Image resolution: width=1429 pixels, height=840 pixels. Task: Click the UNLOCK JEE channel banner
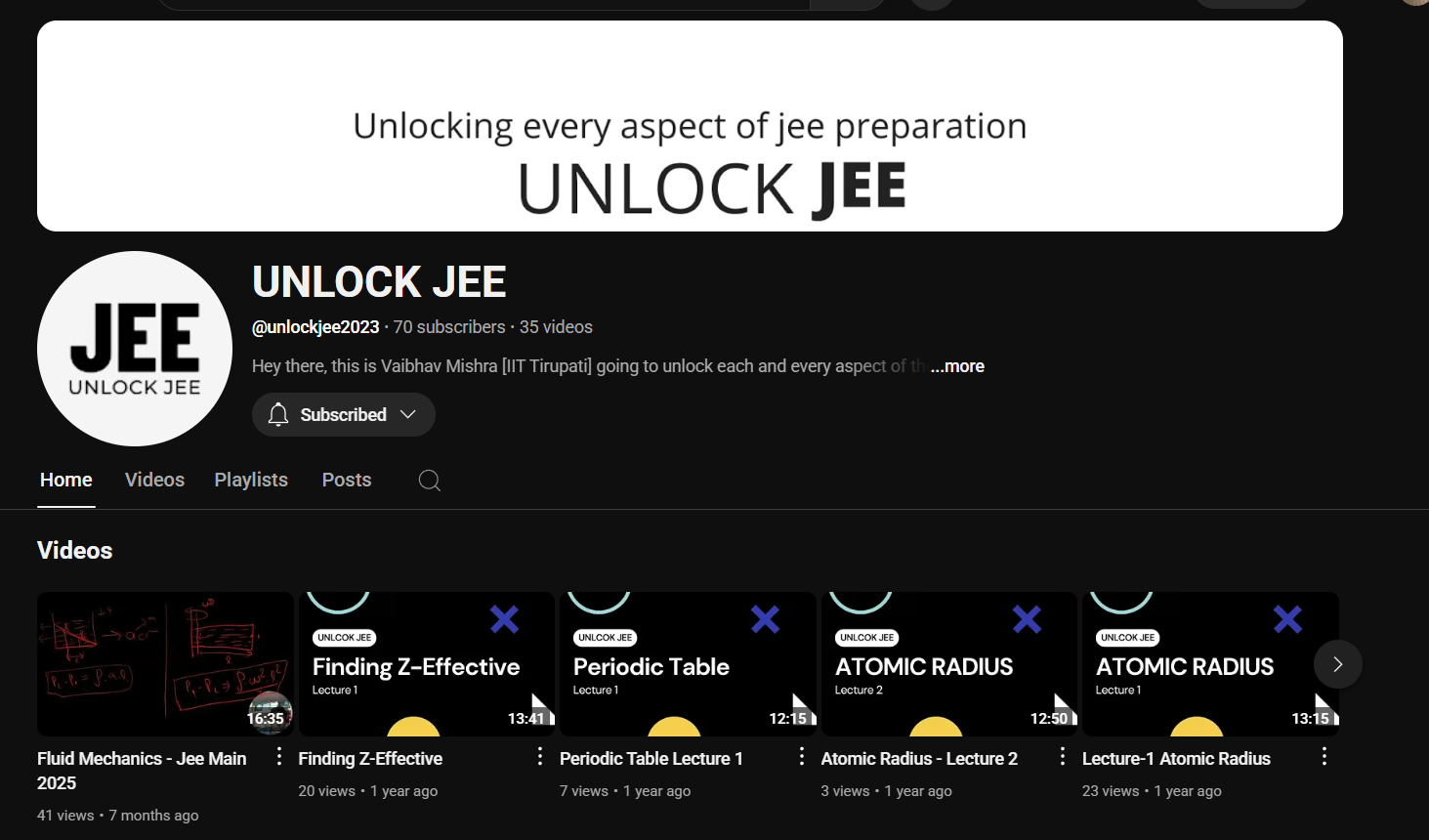tap(690, 126)
